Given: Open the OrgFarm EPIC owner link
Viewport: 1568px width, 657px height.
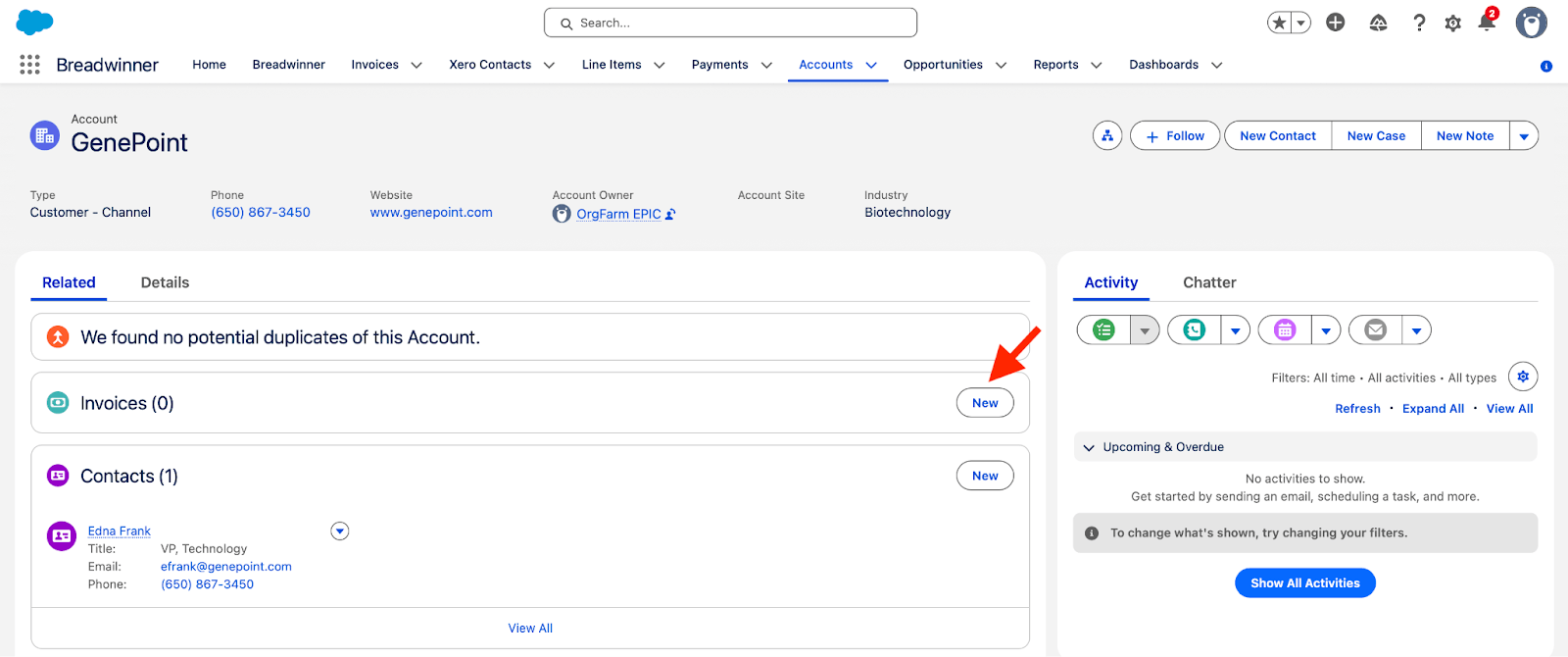Looking at the screenshot, I should click(618, 215).
